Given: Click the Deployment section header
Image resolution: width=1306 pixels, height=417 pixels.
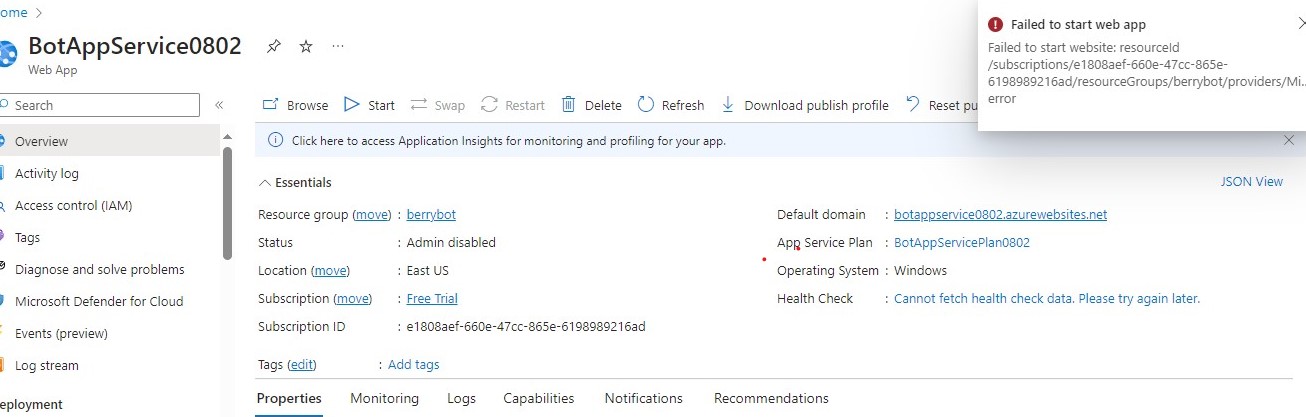Looking at the screenshot, I should 32,404.
